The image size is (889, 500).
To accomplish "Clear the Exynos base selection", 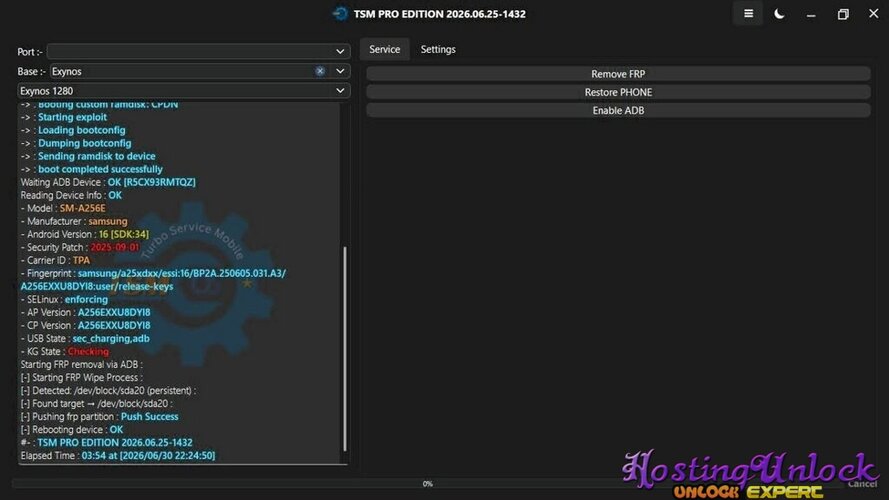I will point(320,71).
